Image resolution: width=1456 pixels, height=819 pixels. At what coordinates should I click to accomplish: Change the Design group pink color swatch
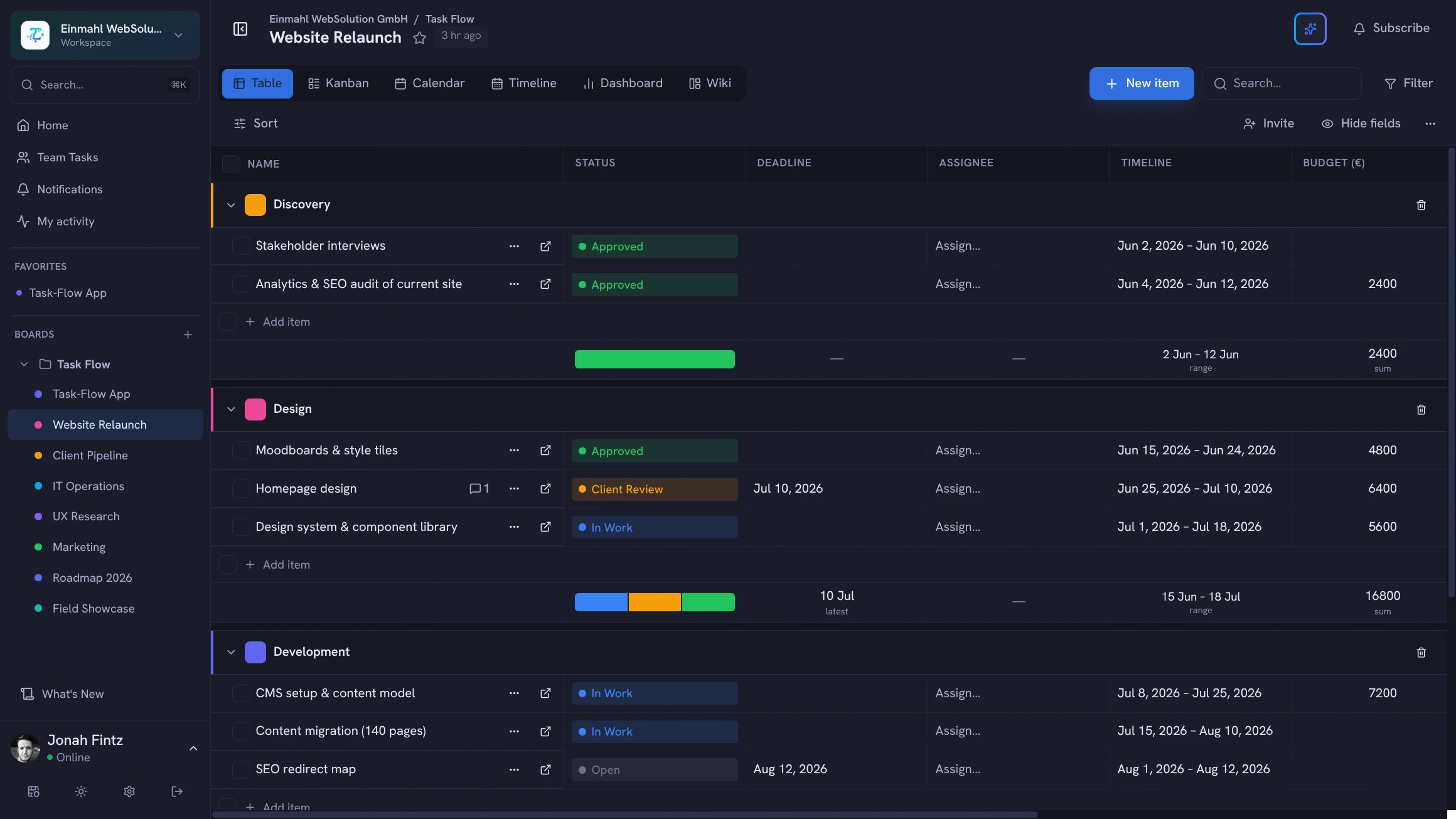pos(255,409)
